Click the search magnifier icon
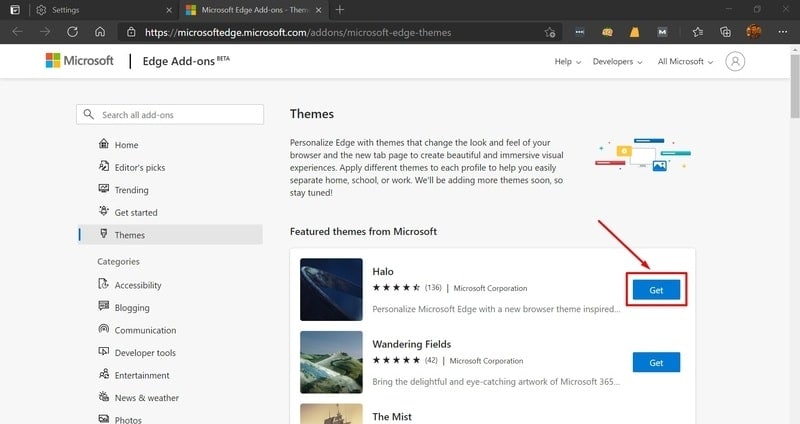Screen dimensions: 800x424 (x=88, y=114)
